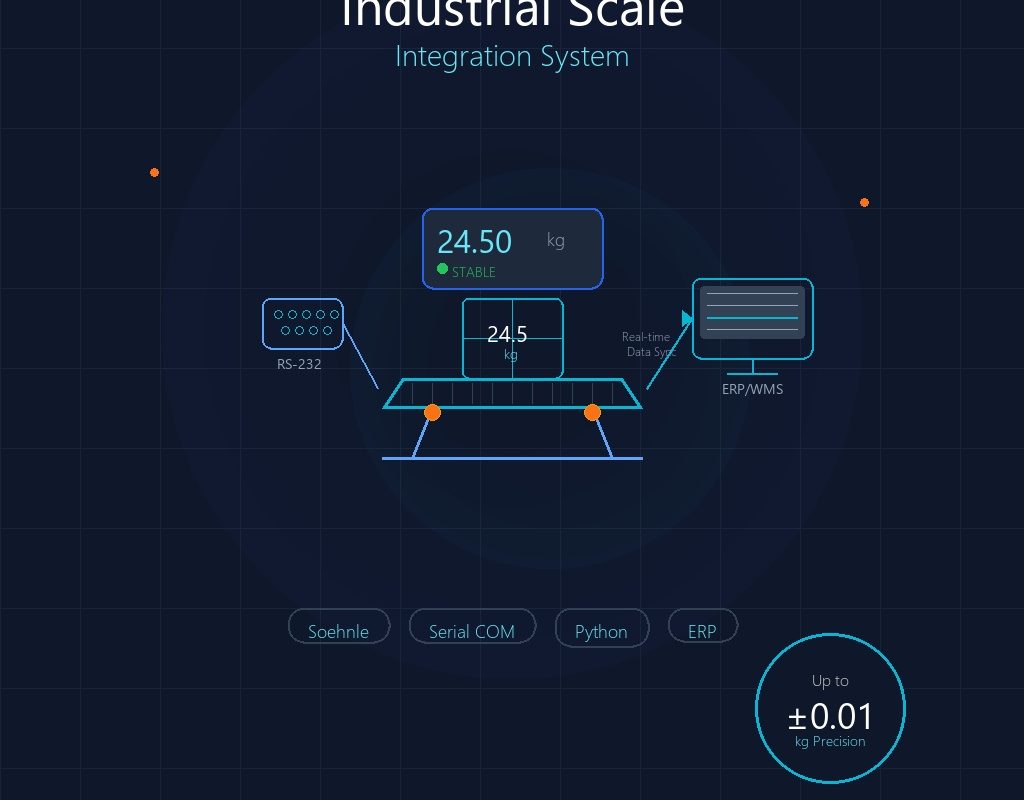The image size is (1024, 800).
Task: Click the data sync arrowhead near monitor
Action: tap(687, 318)
